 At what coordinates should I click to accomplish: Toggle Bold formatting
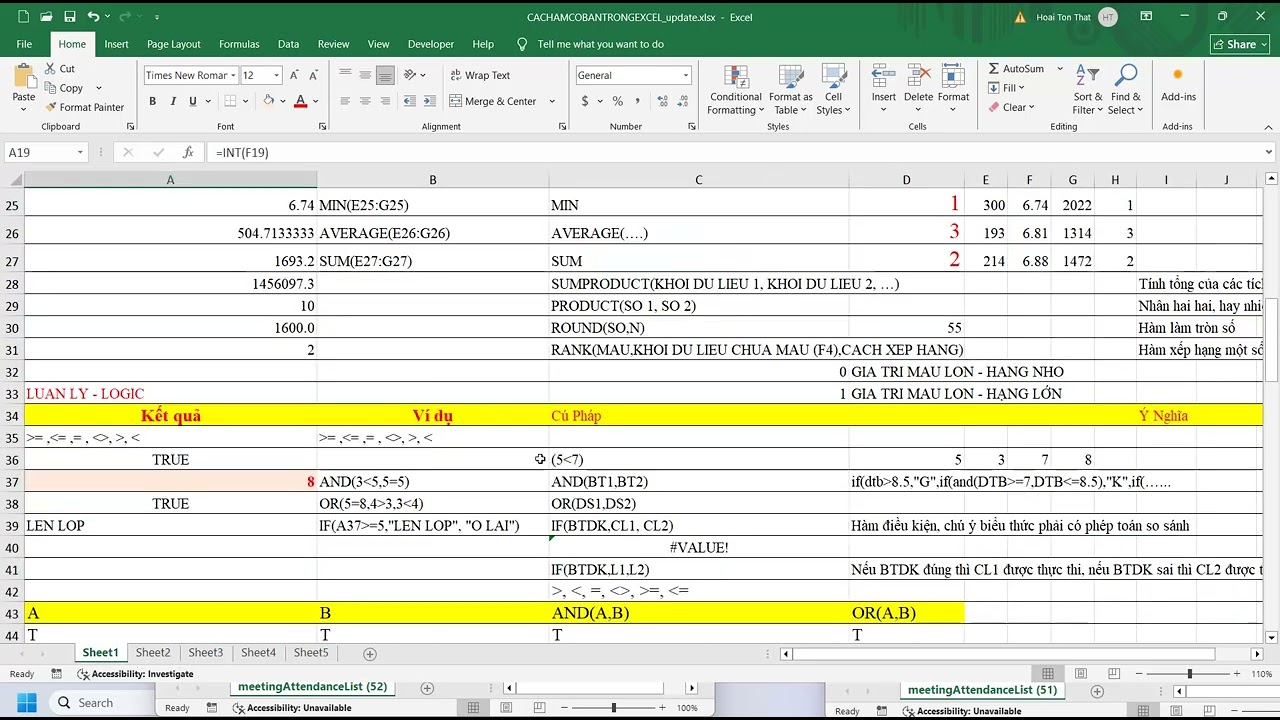click(152, 101)
